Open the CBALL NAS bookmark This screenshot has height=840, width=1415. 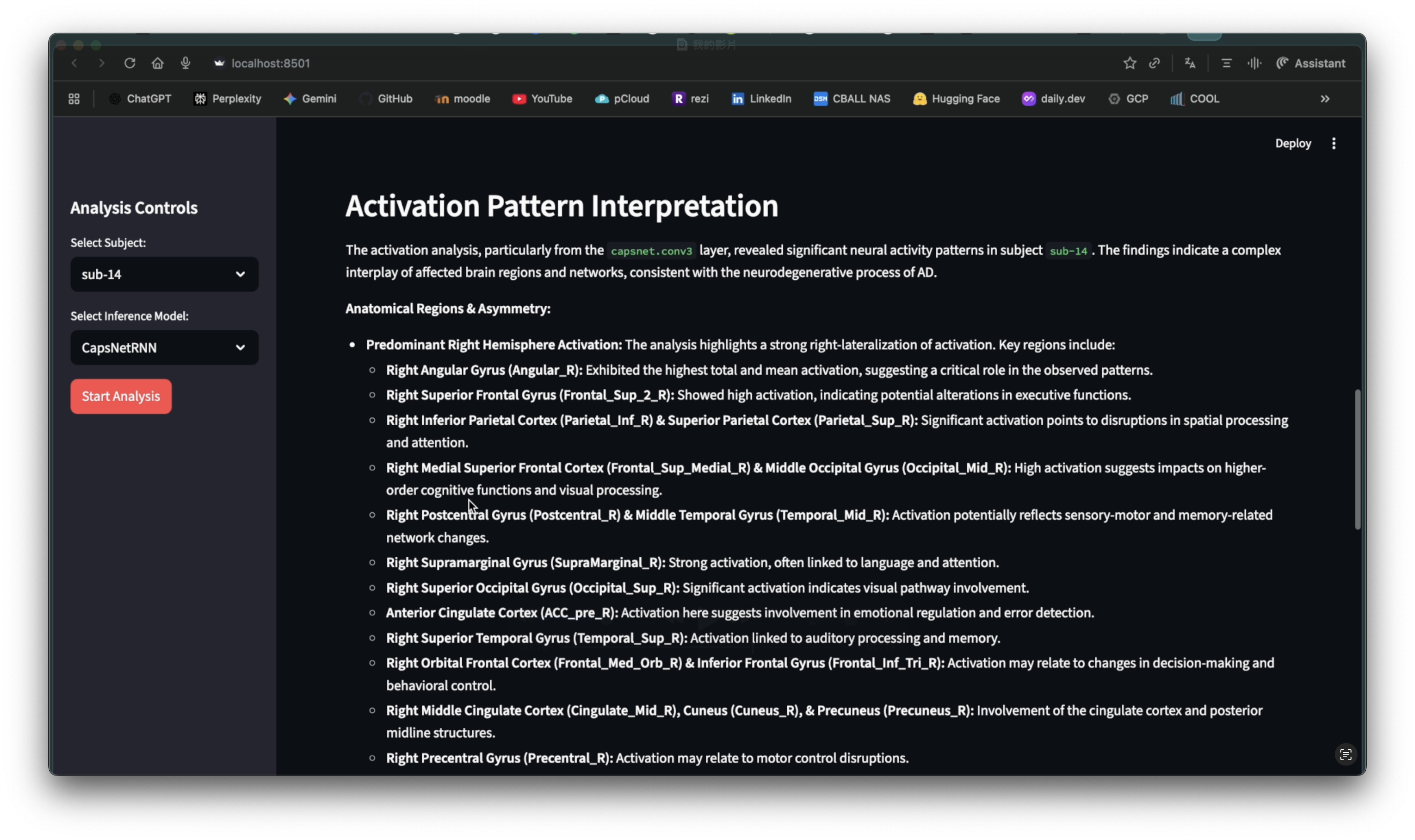(x=852, y=99)
